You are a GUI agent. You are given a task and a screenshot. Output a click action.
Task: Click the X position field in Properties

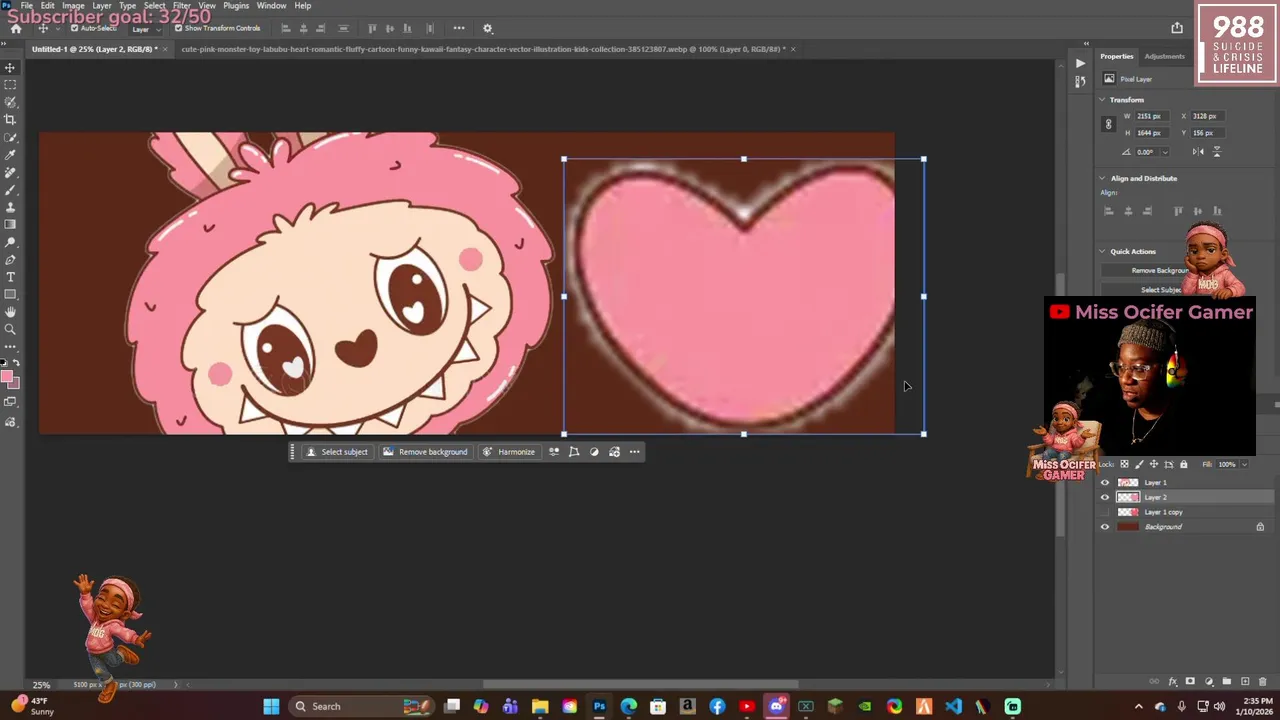pyautogui.click(x=1208, y=116)
